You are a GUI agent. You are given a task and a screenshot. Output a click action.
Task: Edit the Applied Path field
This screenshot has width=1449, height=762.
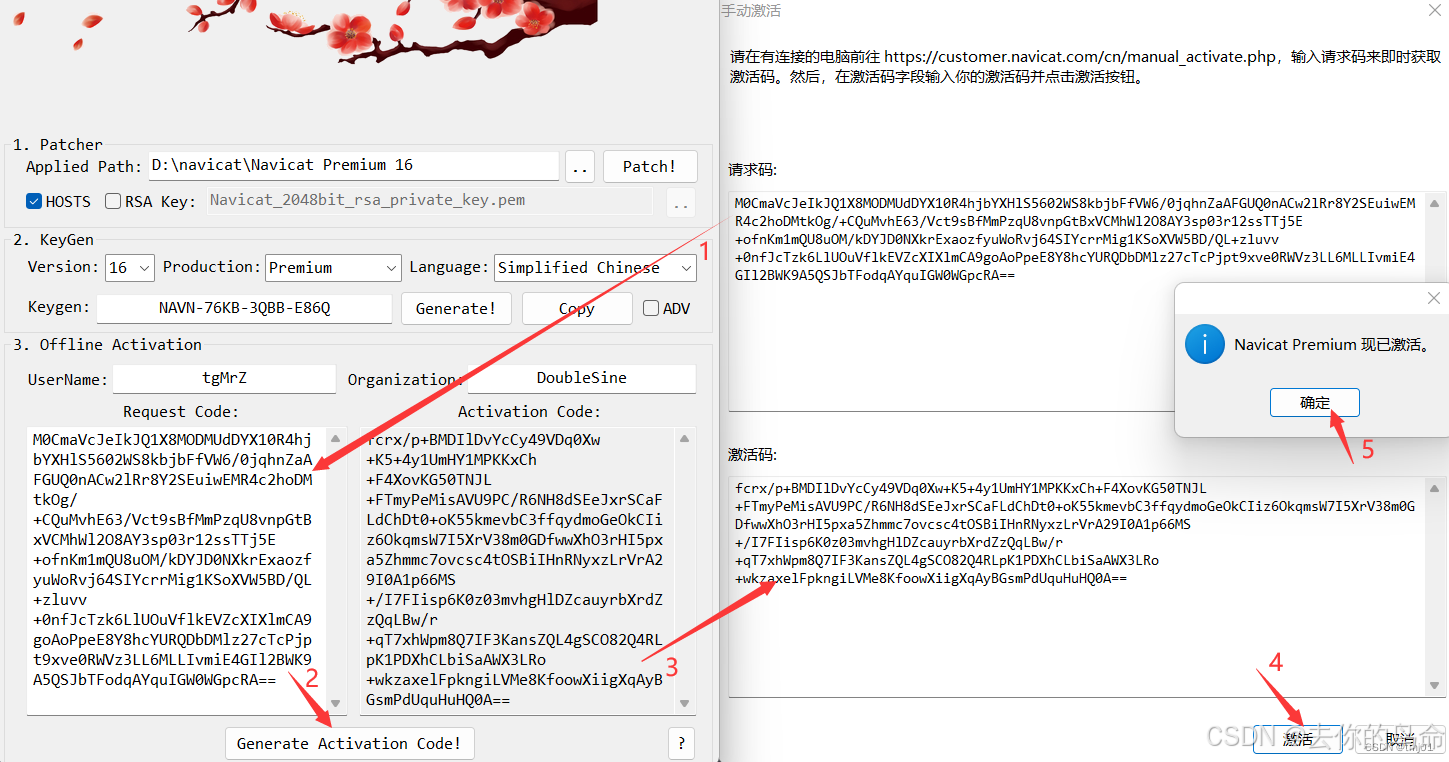click(x=354, y=166)
